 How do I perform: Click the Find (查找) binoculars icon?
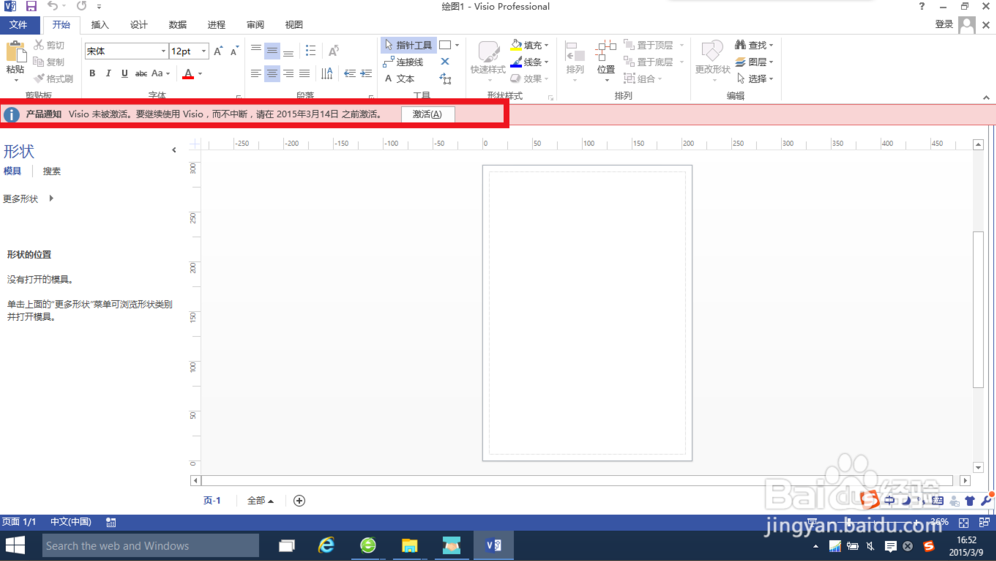741,45
